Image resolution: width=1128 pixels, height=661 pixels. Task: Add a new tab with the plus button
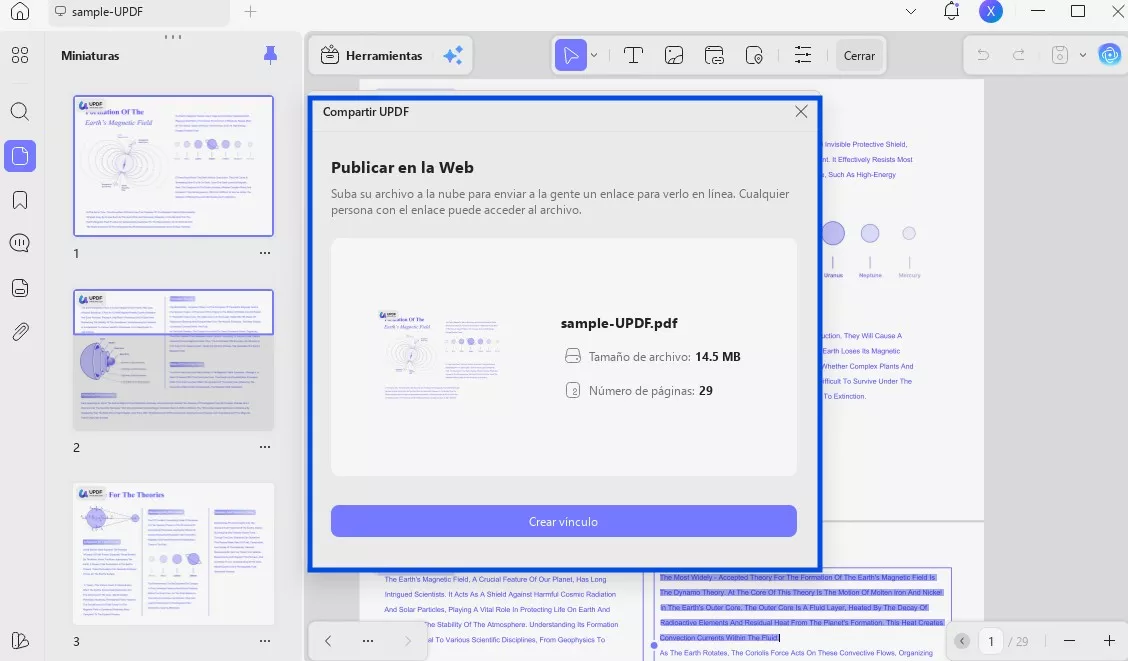click(x=250, y=12)
